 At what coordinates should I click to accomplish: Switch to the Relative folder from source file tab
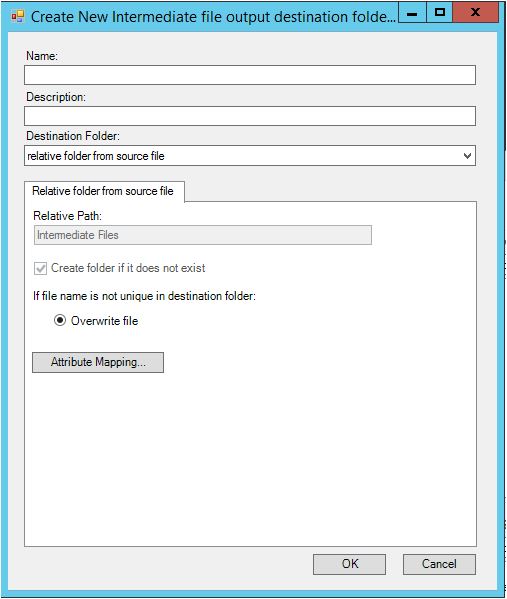104,191
